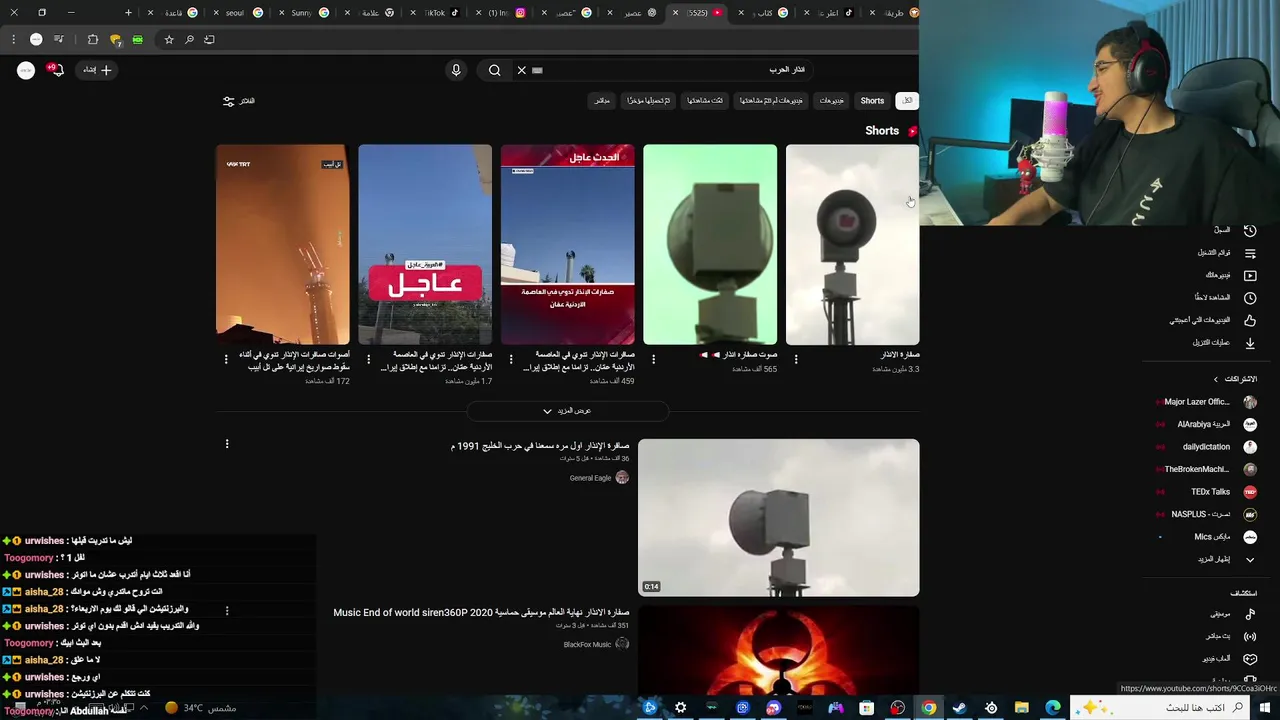Viewport: 1280px width, 720px height.
Task: Play the biohazard End of world video
Action: (x=779, y=650)
